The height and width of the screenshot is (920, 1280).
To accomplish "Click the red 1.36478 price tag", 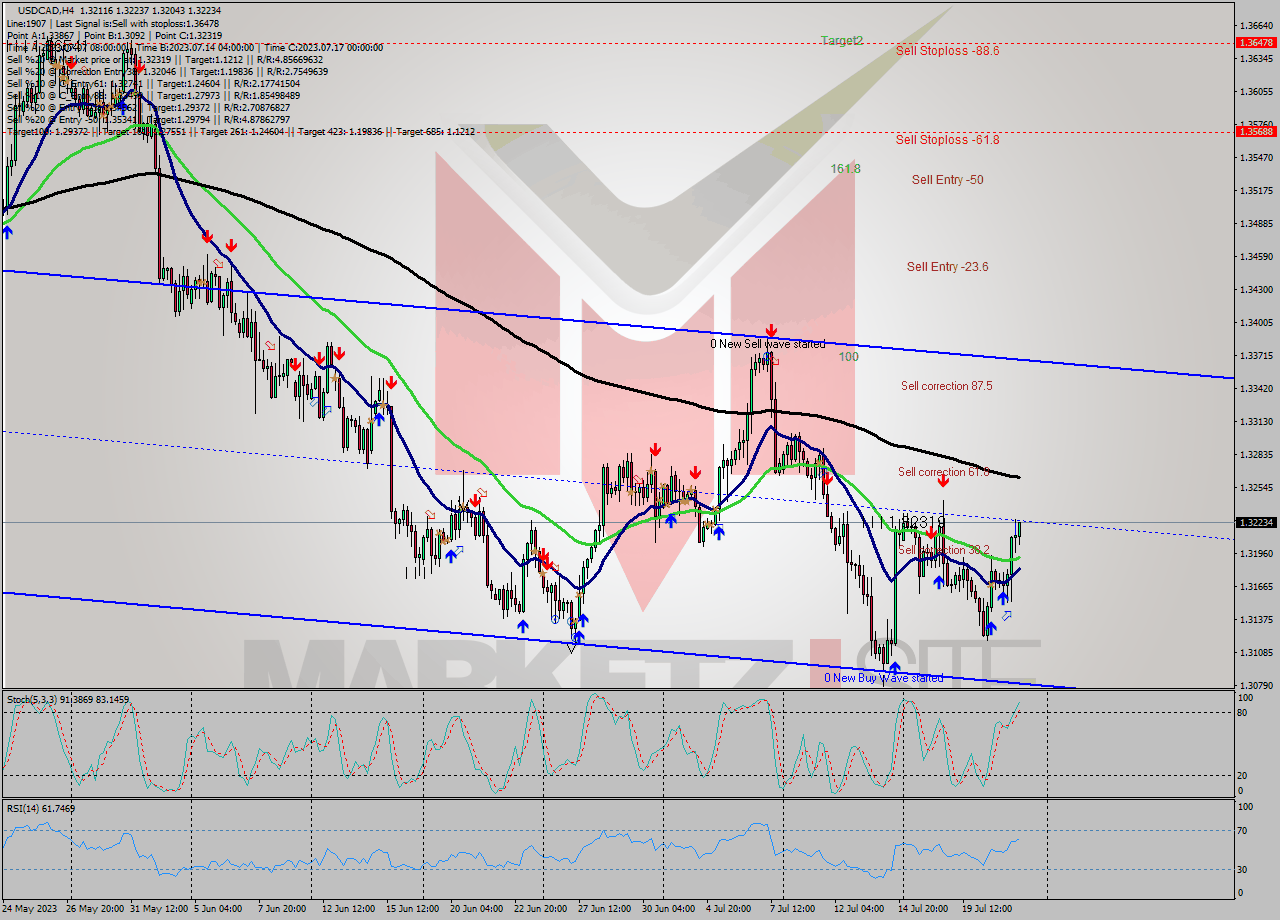I will [x=1255, y=43].
